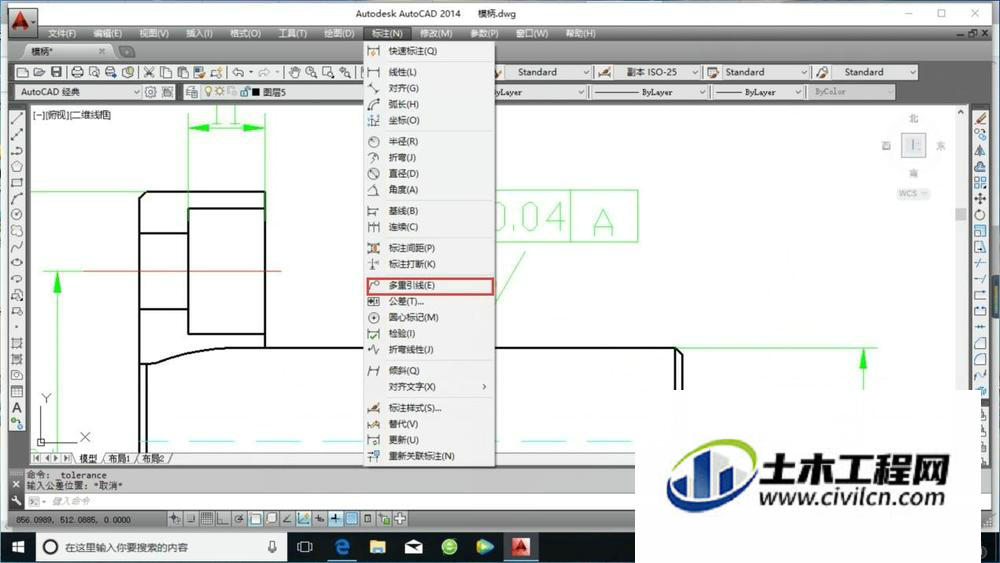Save the drawing with the floppy icon
Viewport: 1000px width, 563px height.
[x=56, y=72]
